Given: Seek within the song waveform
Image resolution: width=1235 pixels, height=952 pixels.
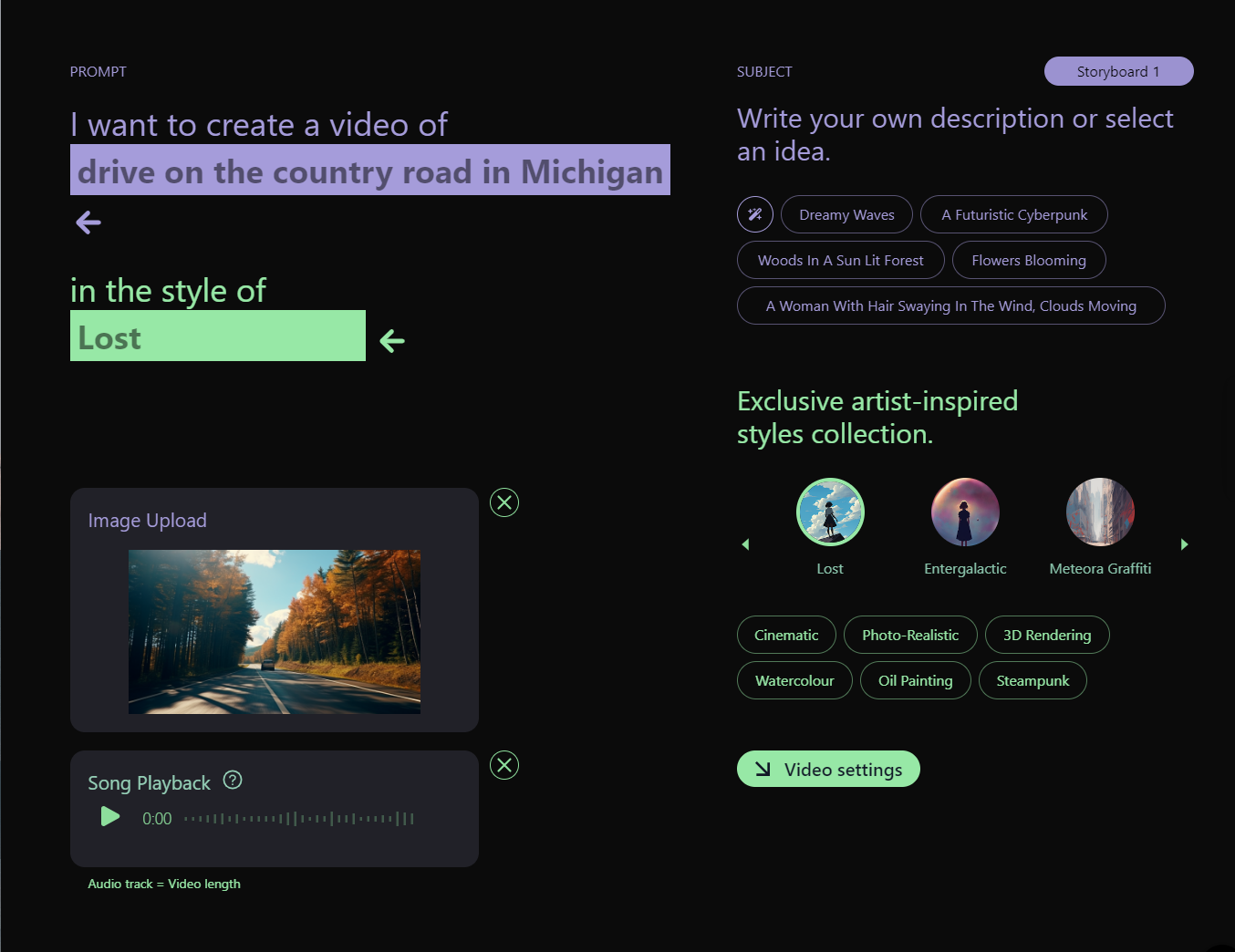Looking at the screenshot, I should point(299,819).
